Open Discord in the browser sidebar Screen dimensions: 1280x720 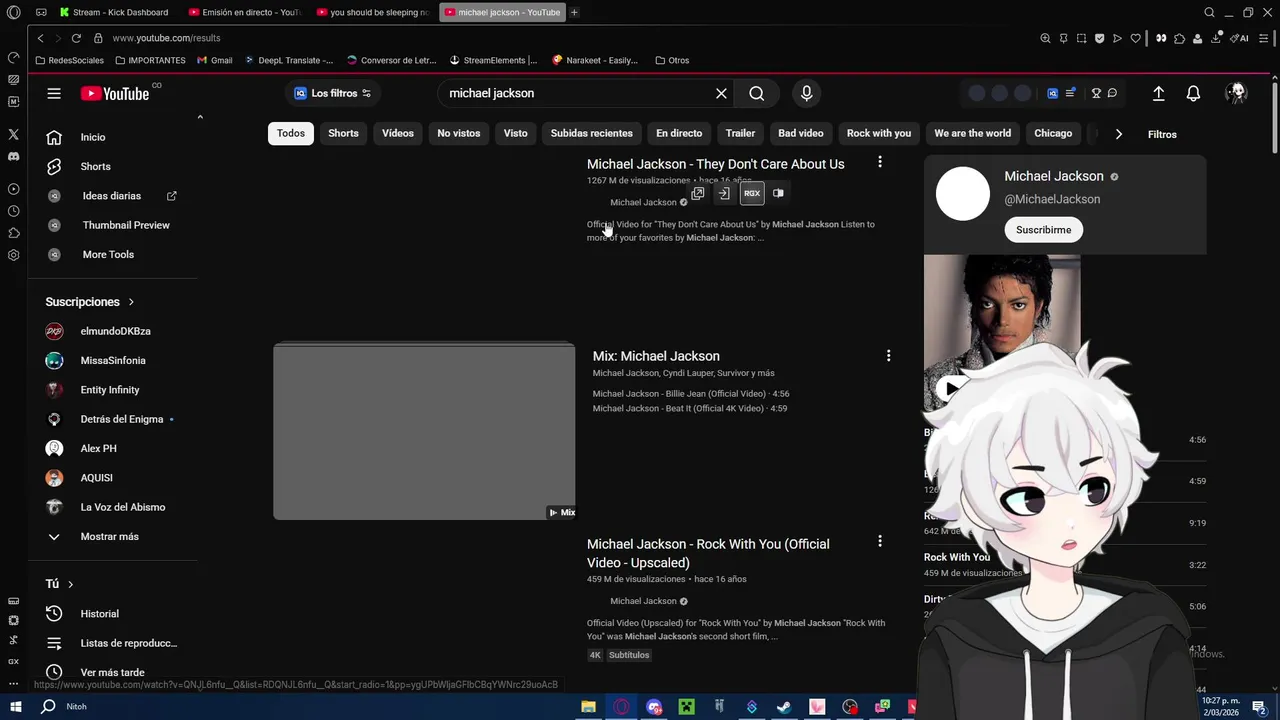(x=13, y=156)
